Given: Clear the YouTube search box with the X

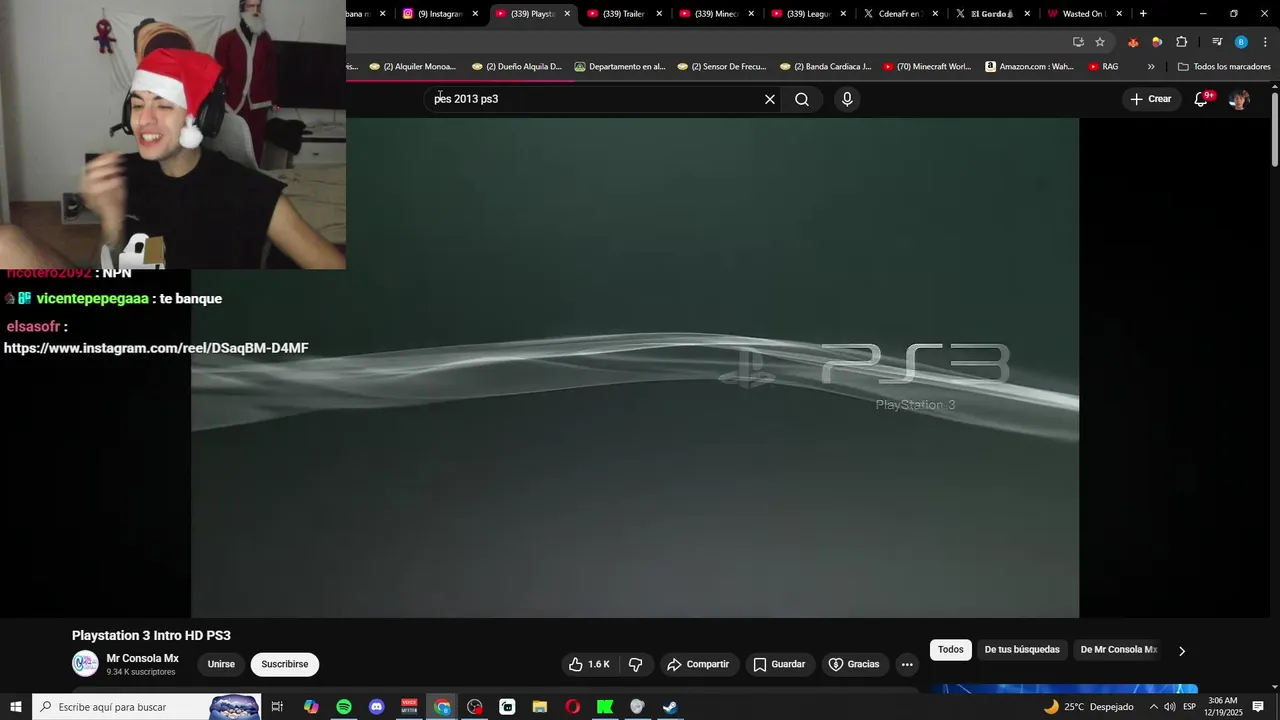Looking at the screenshot, I should pyautogui.click(x=770, y=99).
